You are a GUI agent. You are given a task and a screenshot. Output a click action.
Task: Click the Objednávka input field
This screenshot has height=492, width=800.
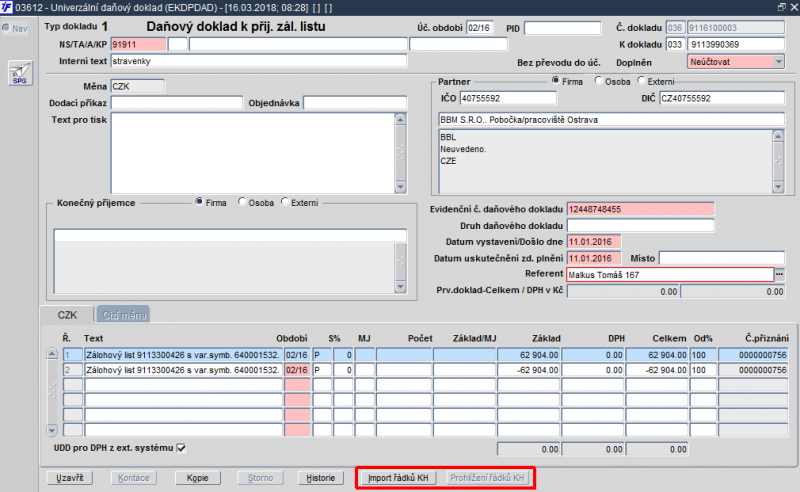355,103
